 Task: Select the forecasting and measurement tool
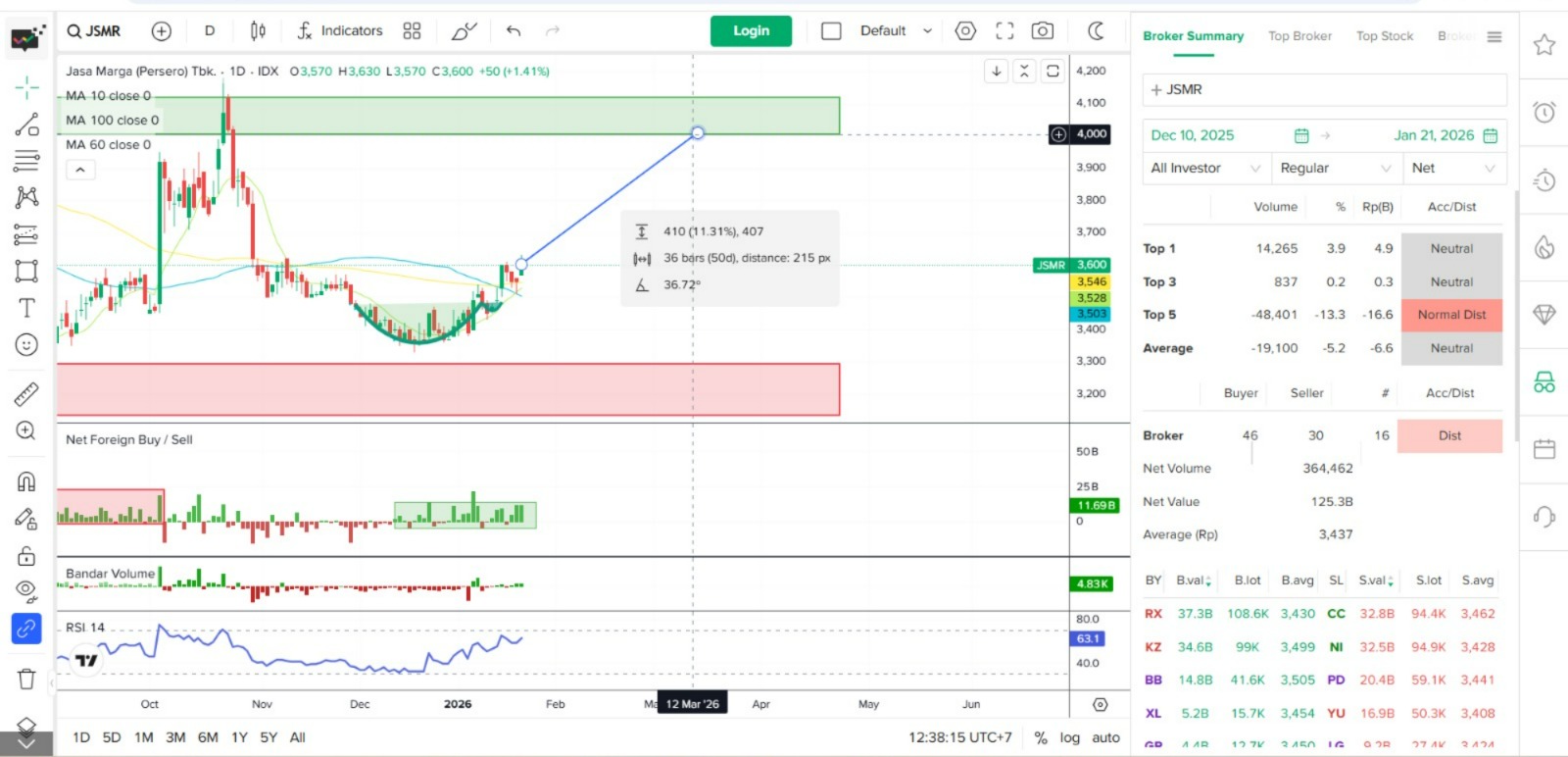26,234
